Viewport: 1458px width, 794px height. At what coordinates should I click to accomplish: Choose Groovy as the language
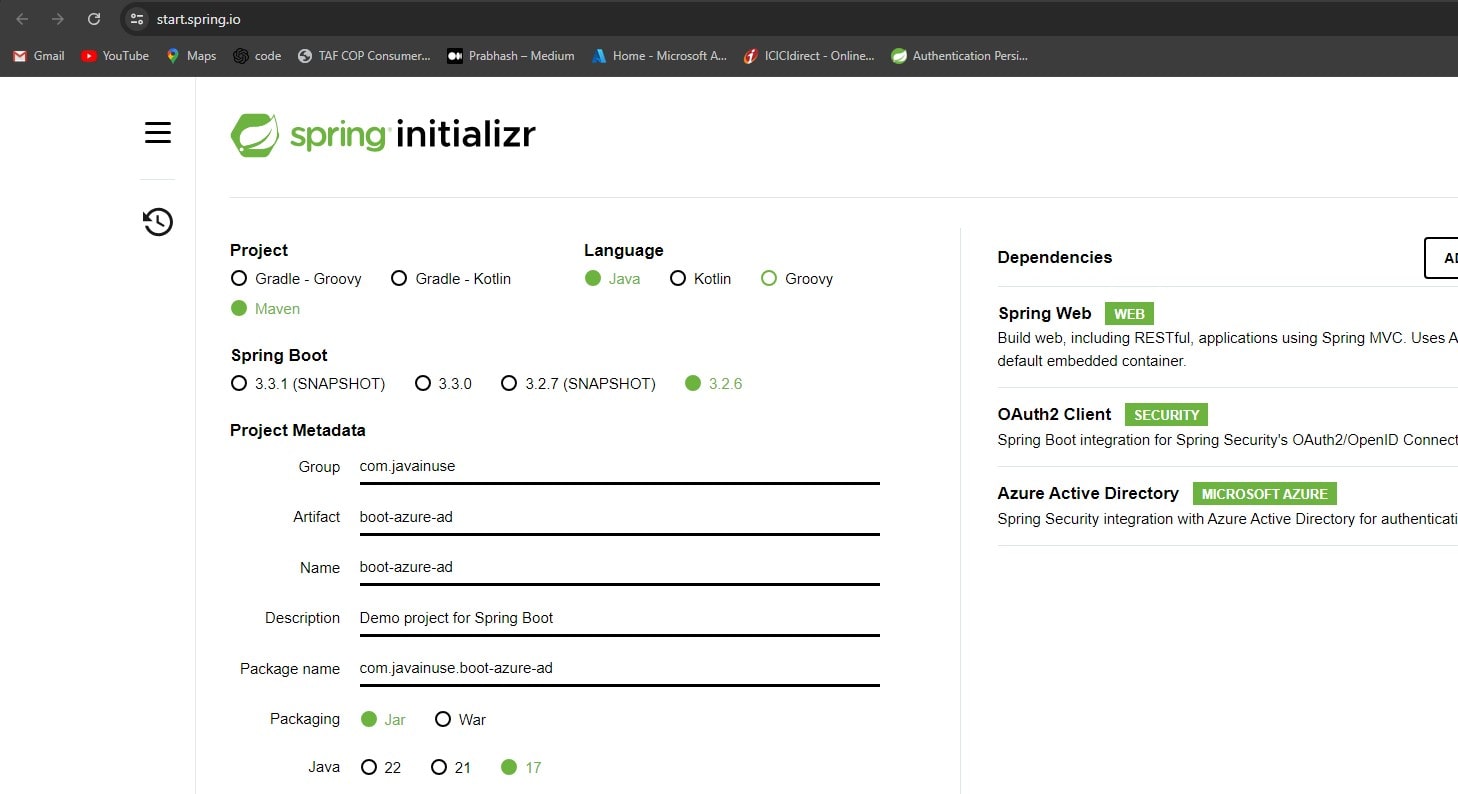click(797, 279)
